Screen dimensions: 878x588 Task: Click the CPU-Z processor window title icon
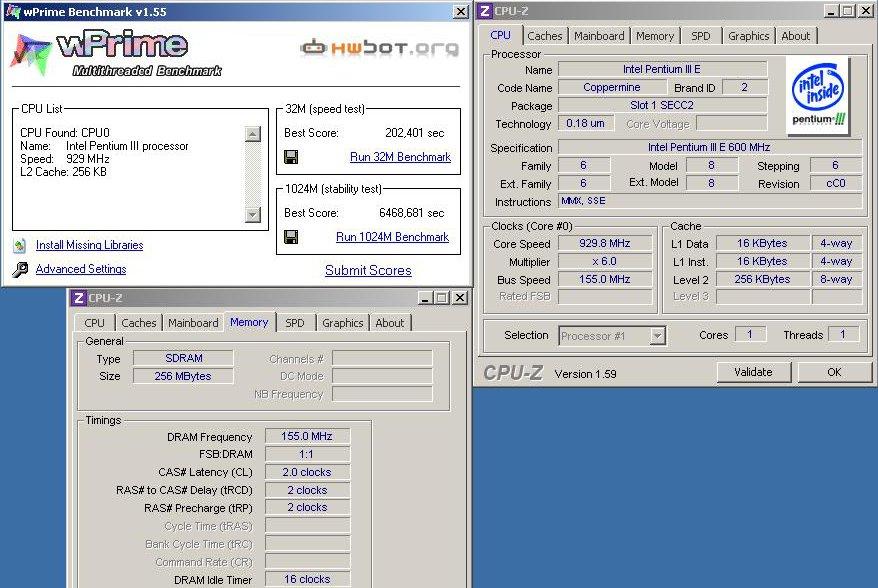485,11
